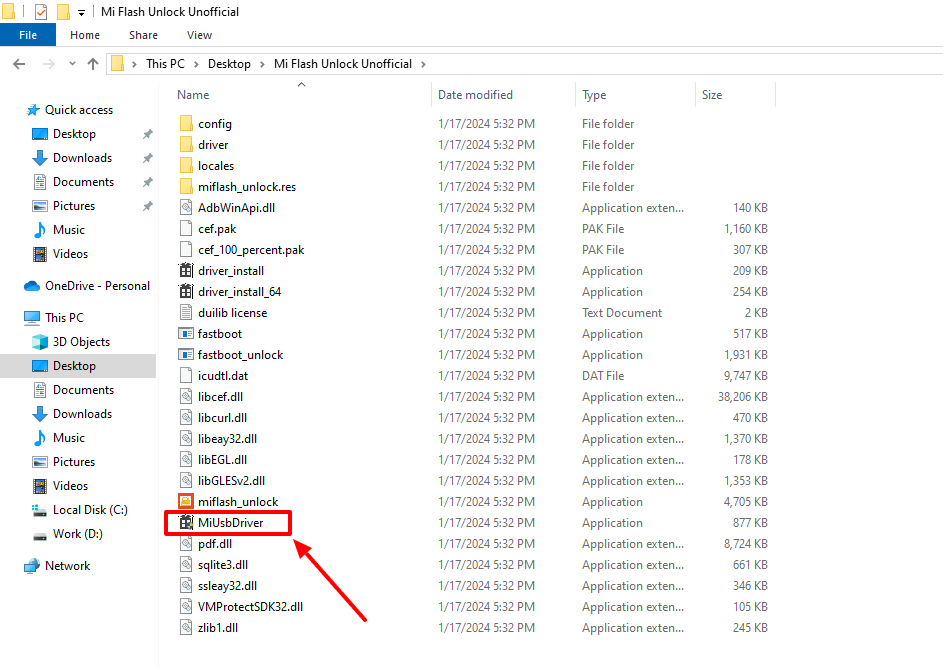Select the libEGL.dll file name
The width and height of the screenshot is (943, 668).
(222, 460)
